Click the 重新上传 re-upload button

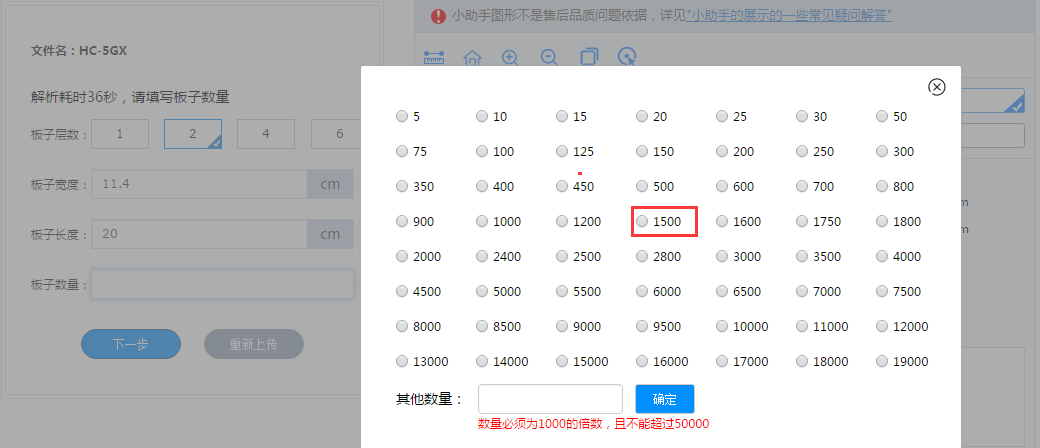click(x=253, y=344)
